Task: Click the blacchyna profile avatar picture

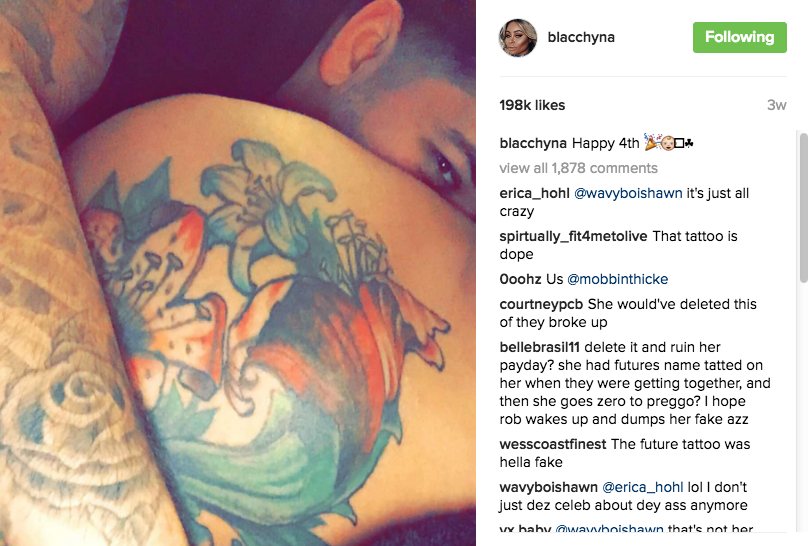Action: coord(518,38)
